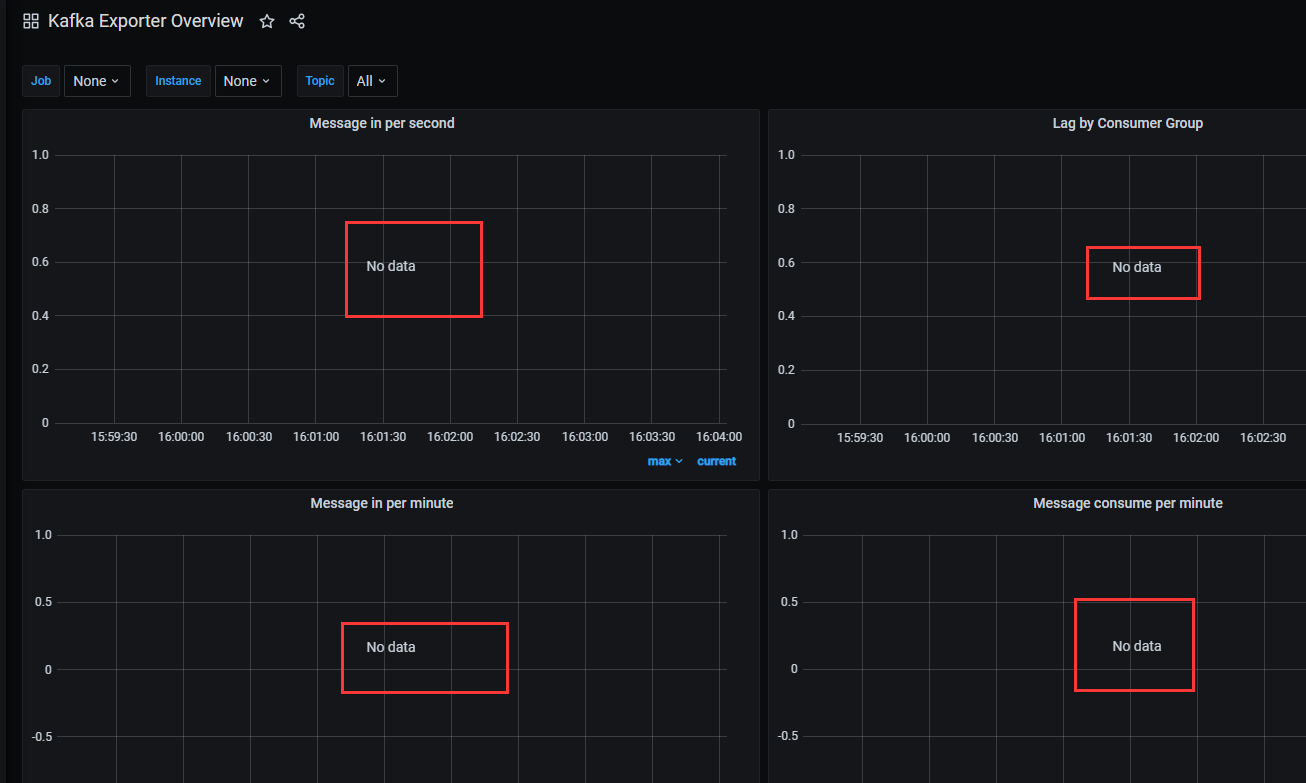
Task: Open the Instance variable None dropdown
Action: click(x=248, y=80)
